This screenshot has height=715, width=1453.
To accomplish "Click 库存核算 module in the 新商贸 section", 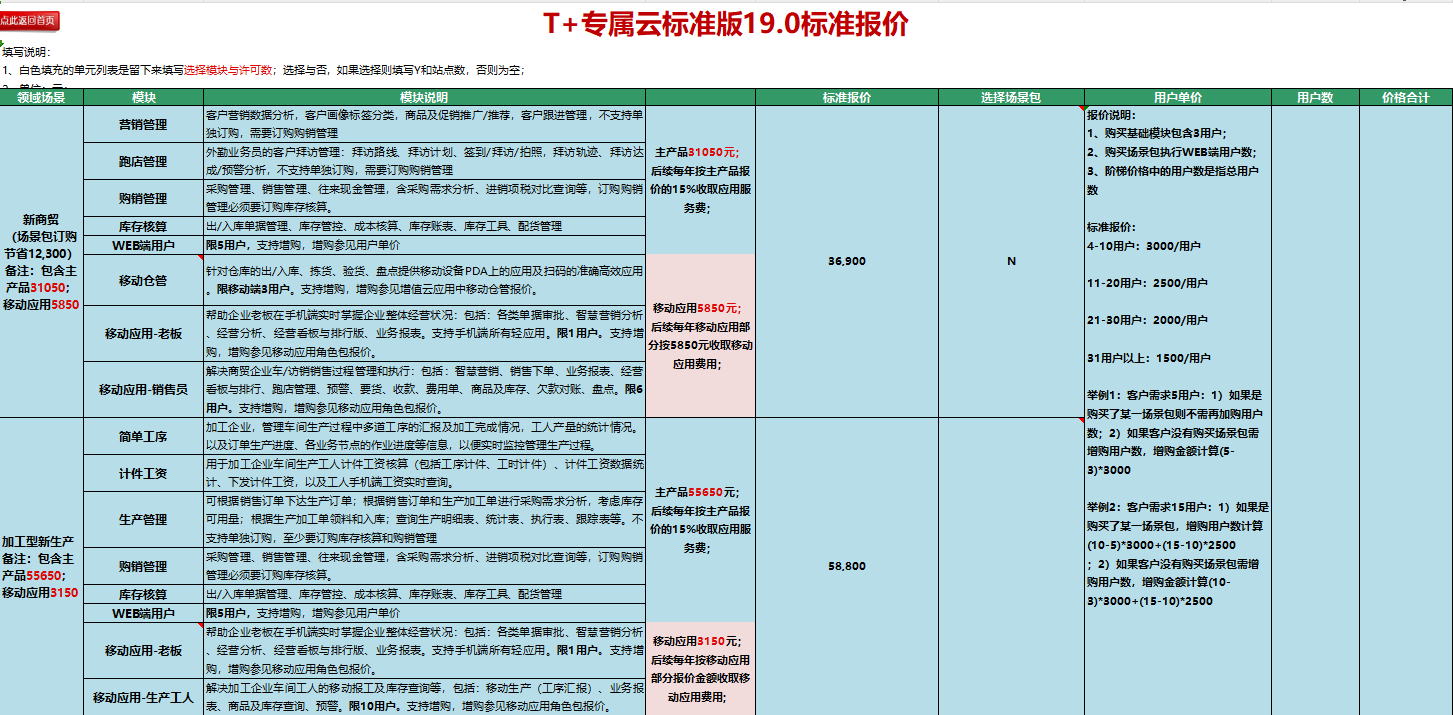I will tap(143, 227).
